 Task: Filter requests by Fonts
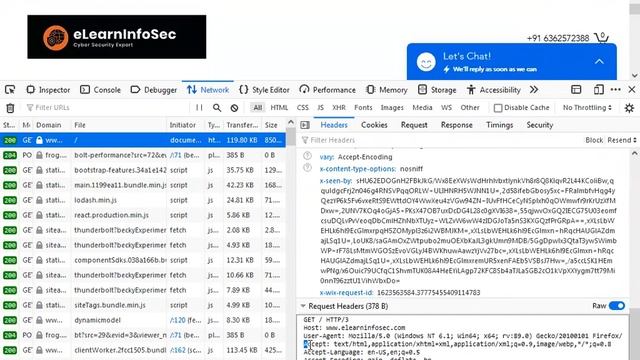click(363, 108)
